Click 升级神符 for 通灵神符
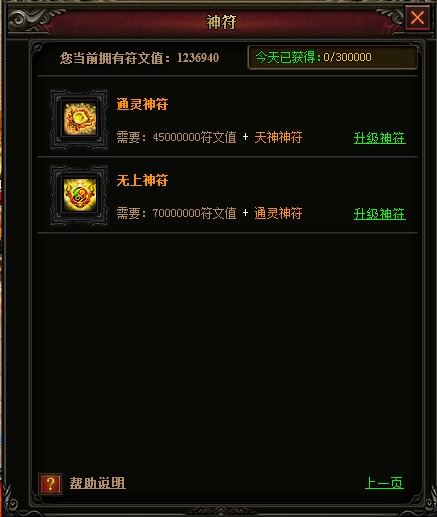Image resolution: width=437 pixels, height=517 pixels. 380,138
